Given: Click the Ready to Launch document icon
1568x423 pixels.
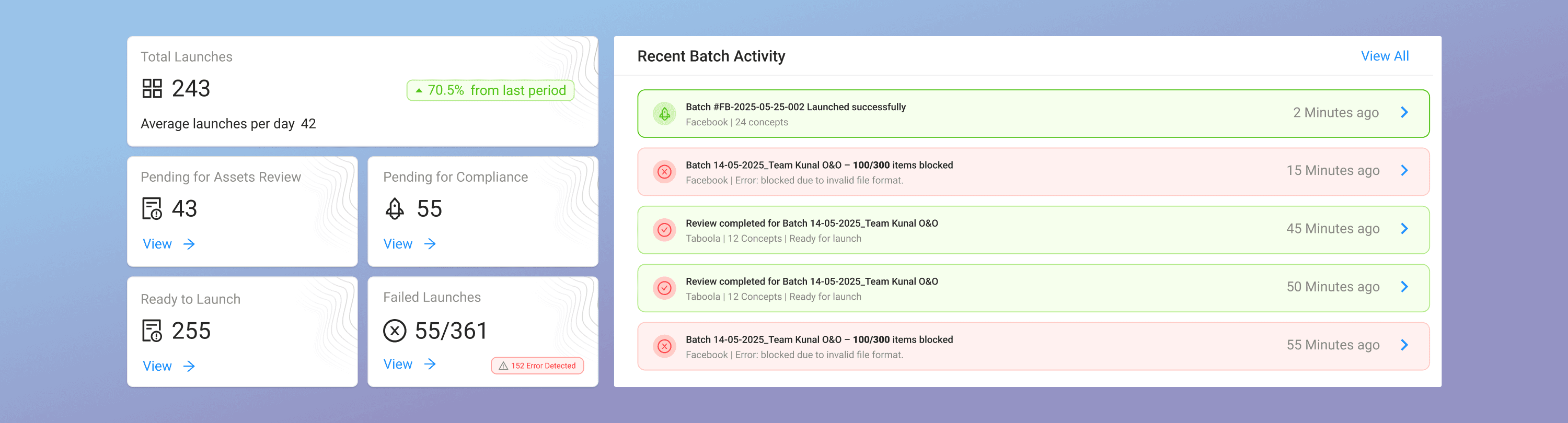Looking at the screenshot, I should click(152, 331).
